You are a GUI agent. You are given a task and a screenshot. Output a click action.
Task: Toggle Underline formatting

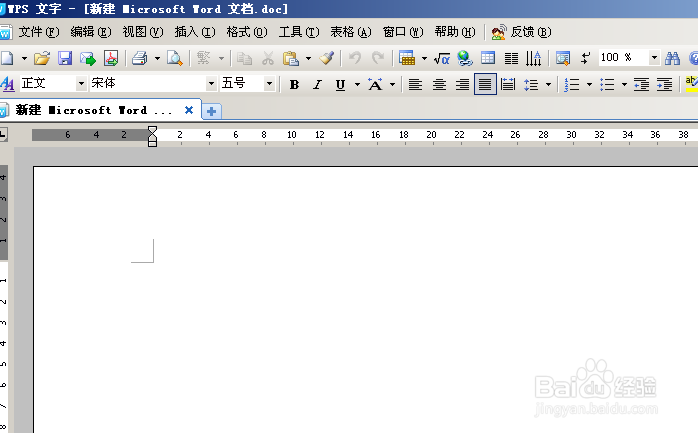pyautogui.click(x=341, y=85)
